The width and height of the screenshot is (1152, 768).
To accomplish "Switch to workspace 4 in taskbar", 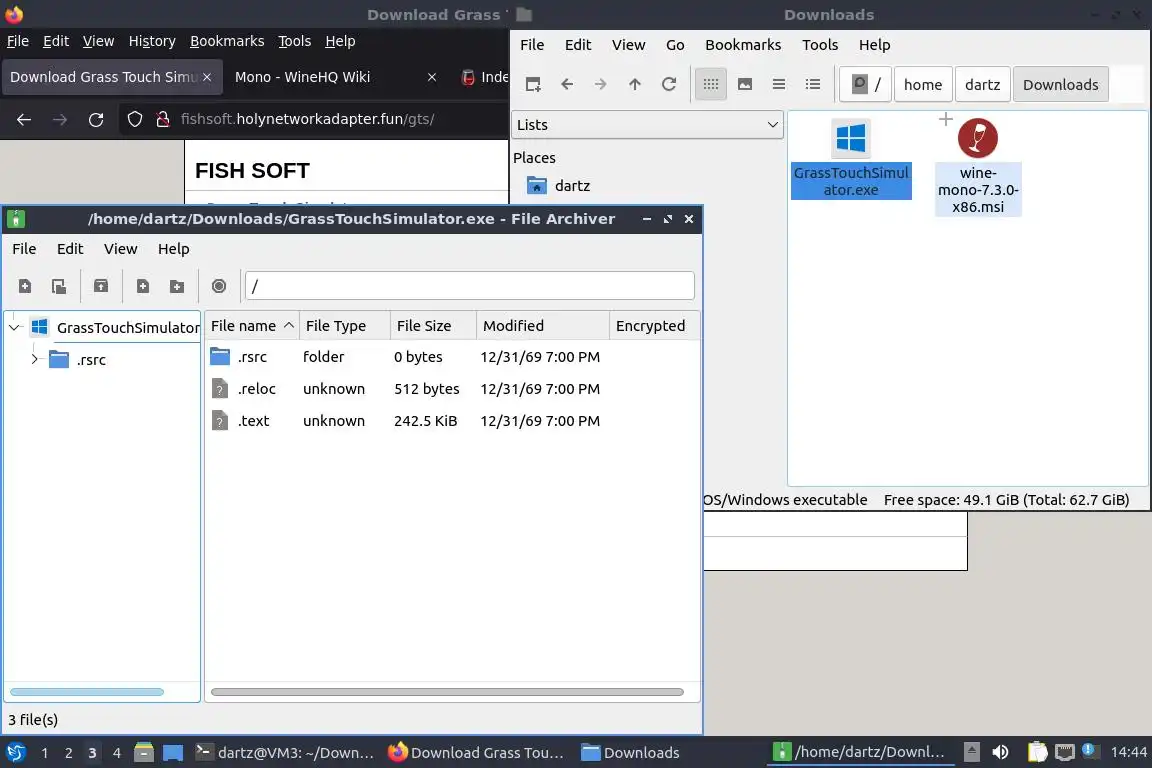I will pyautogui.click(x=117, y=753).
